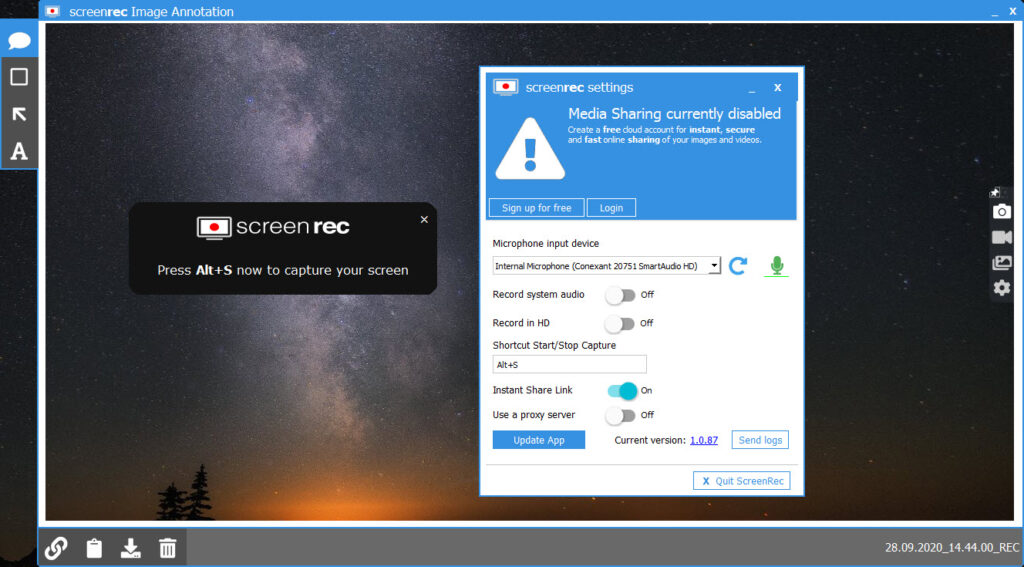Turn off Instant Share Link switch
1024x567 pixels.
point(622,391)
